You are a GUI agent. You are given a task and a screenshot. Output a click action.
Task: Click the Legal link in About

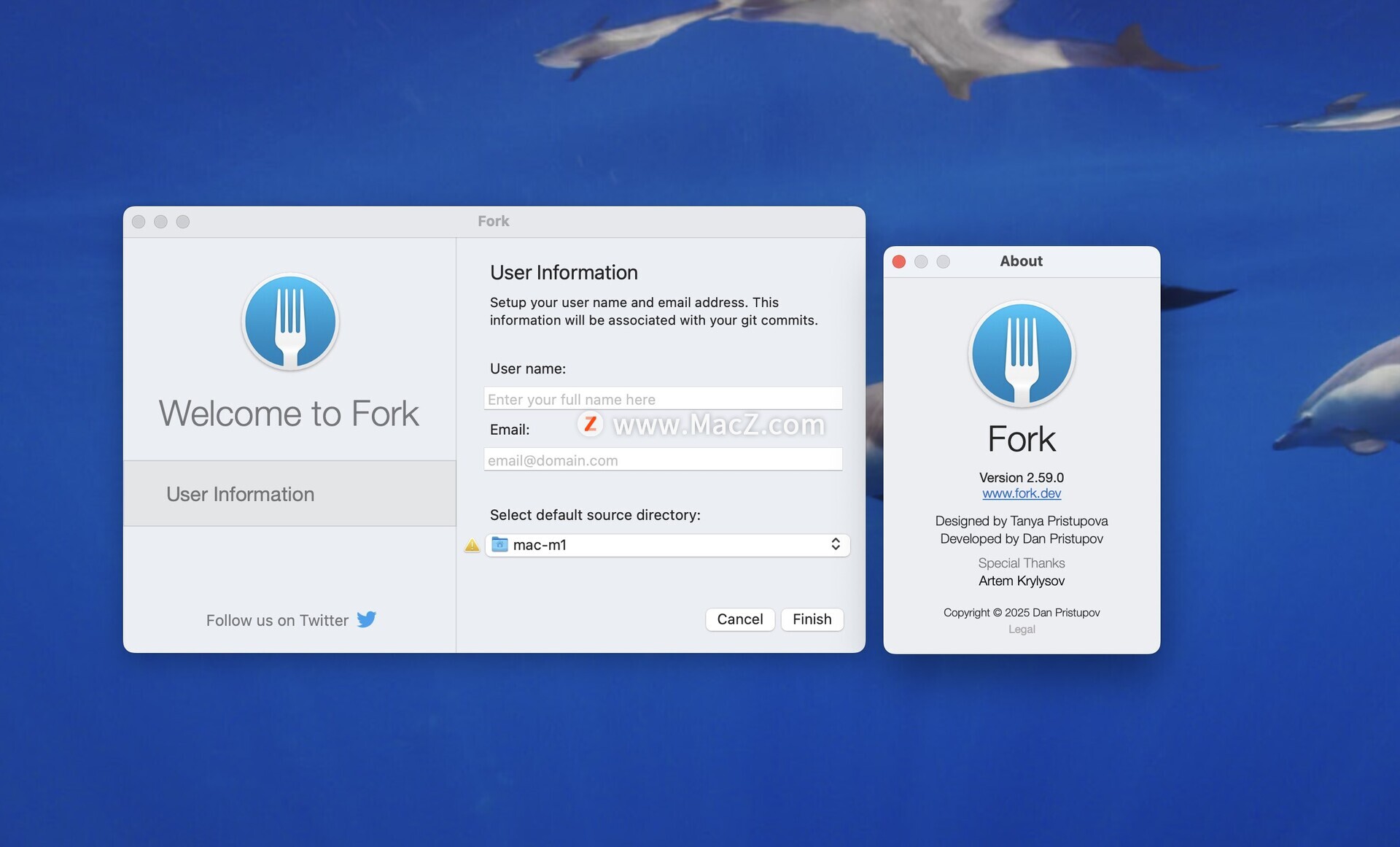[1021, 630]
